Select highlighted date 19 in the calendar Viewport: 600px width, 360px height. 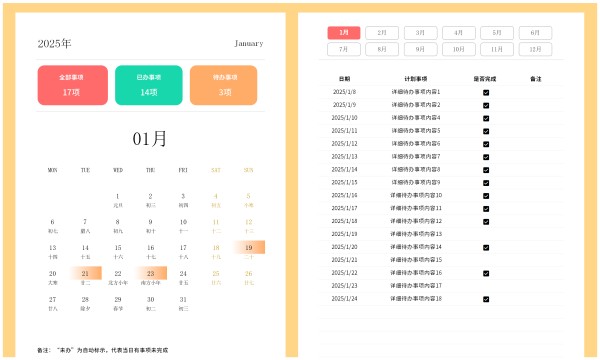pos(249,248)
